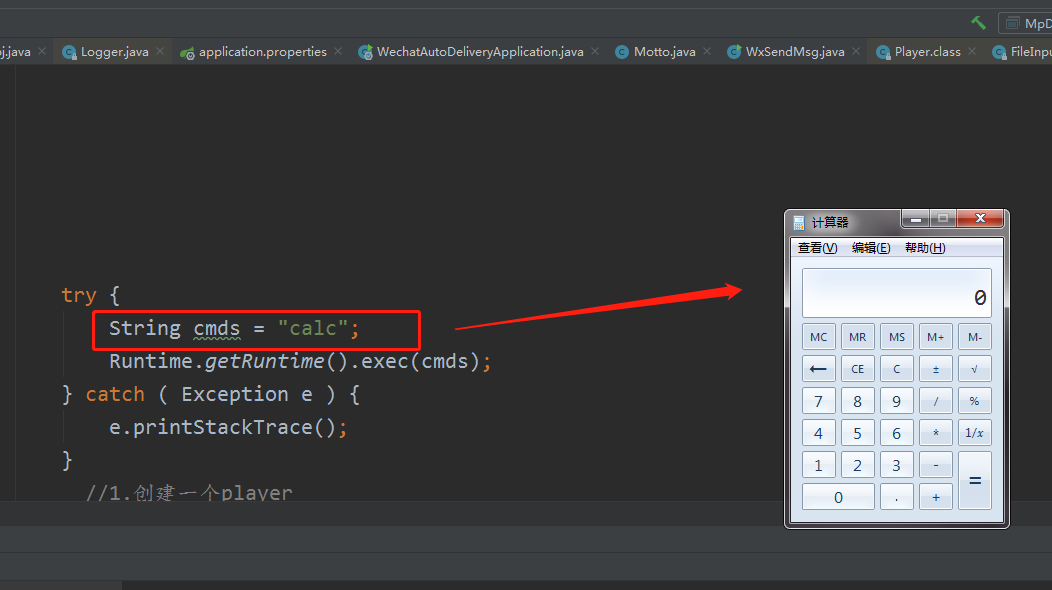Image resolution: width=1052 pixels, height=590 pixels.
Task: Click the C clear button
Action: 896,368
